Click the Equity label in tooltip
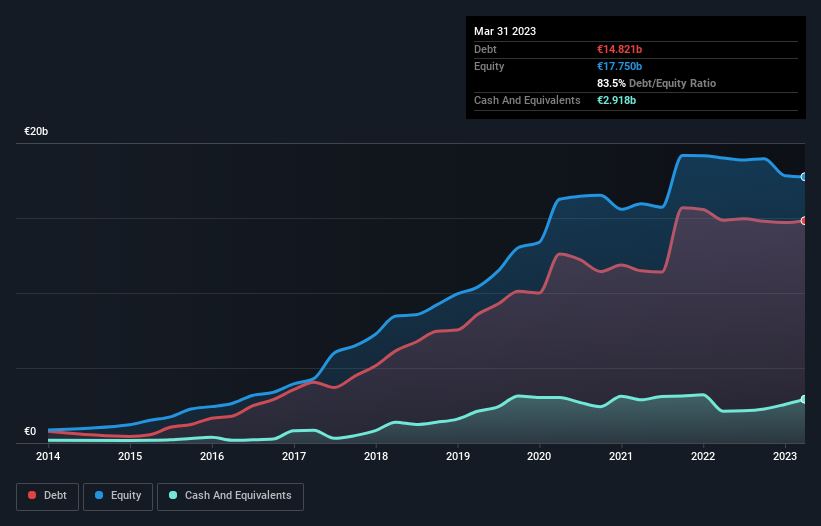 point(489,66)
